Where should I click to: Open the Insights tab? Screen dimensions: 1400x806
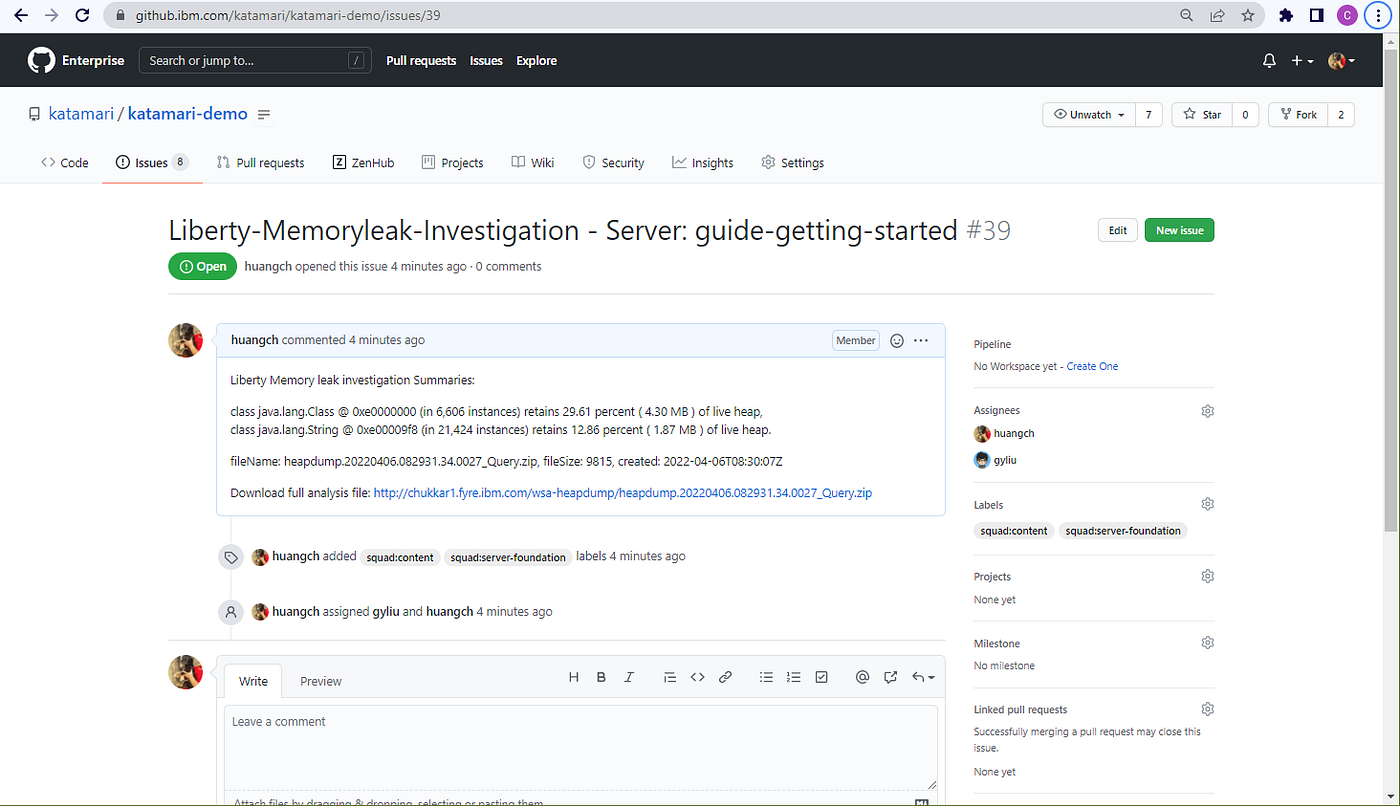point(703,163)
